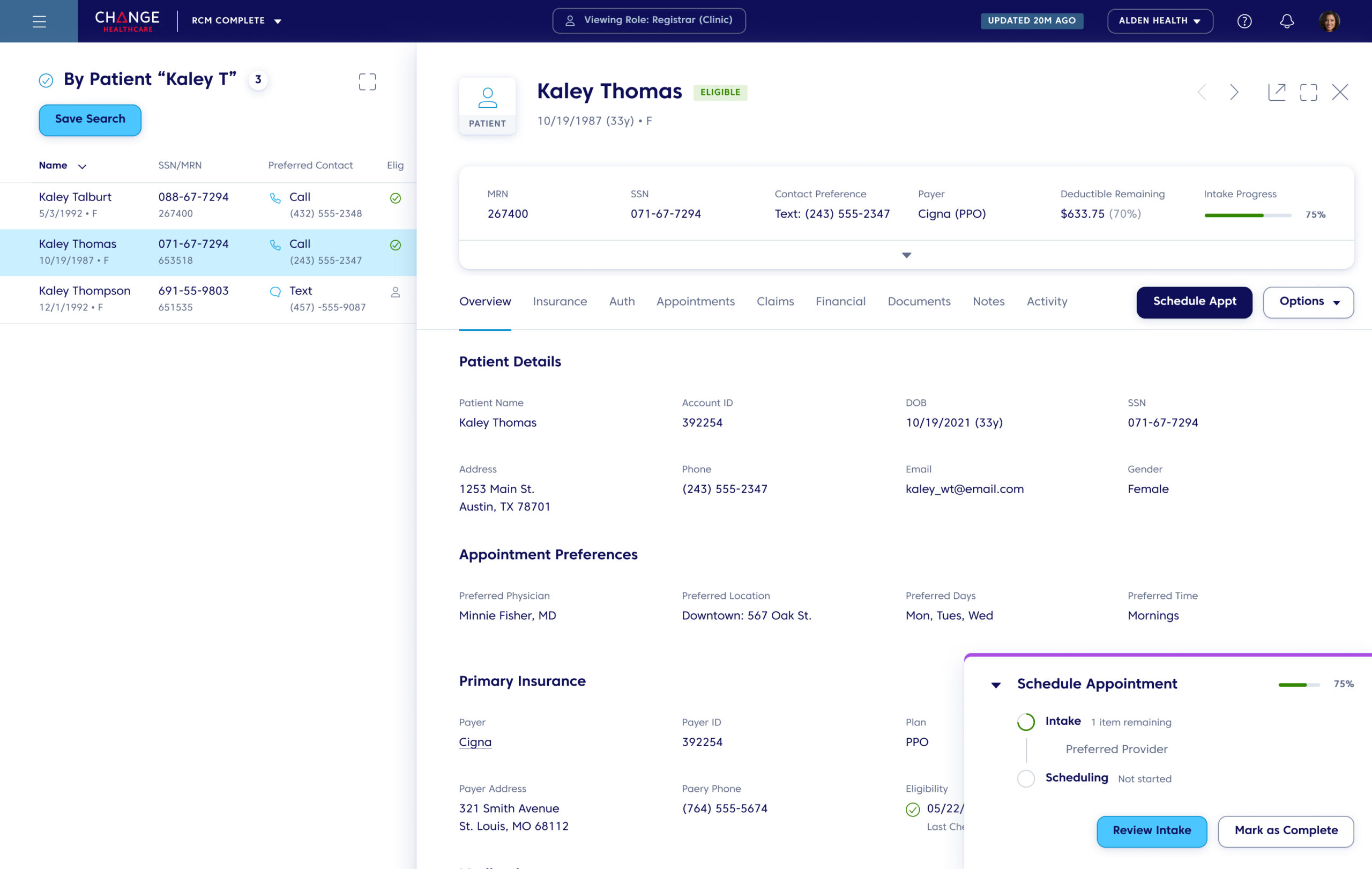The height and width of the screenshot is (869, 1372).
Task: Click the check circle beside By Patient
Action: (46, 80)
